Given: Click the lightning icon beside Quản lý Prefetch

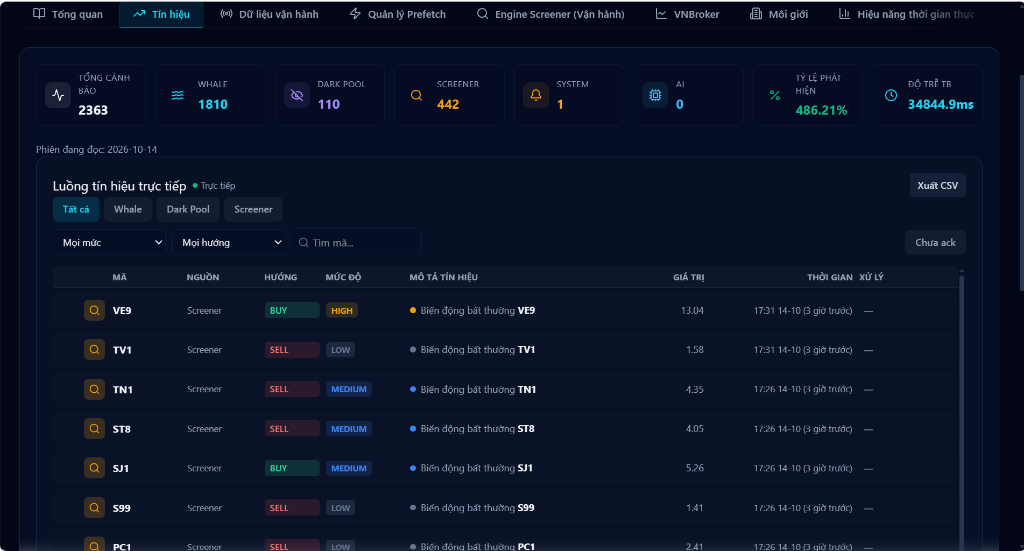Looking at the screenshot, I should [355, 14].
